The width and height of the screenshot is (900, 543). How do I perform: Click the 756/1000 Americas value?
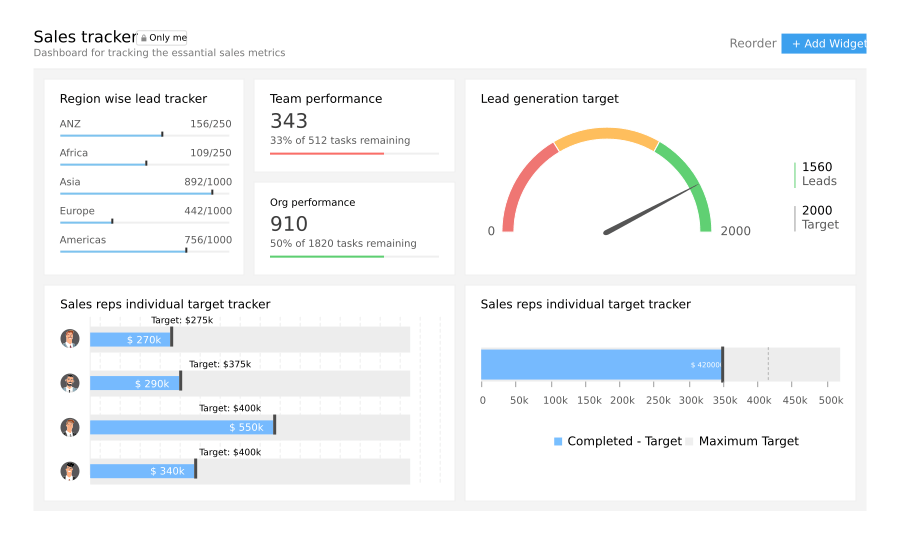pyautogui.click(x=208, y=240)
